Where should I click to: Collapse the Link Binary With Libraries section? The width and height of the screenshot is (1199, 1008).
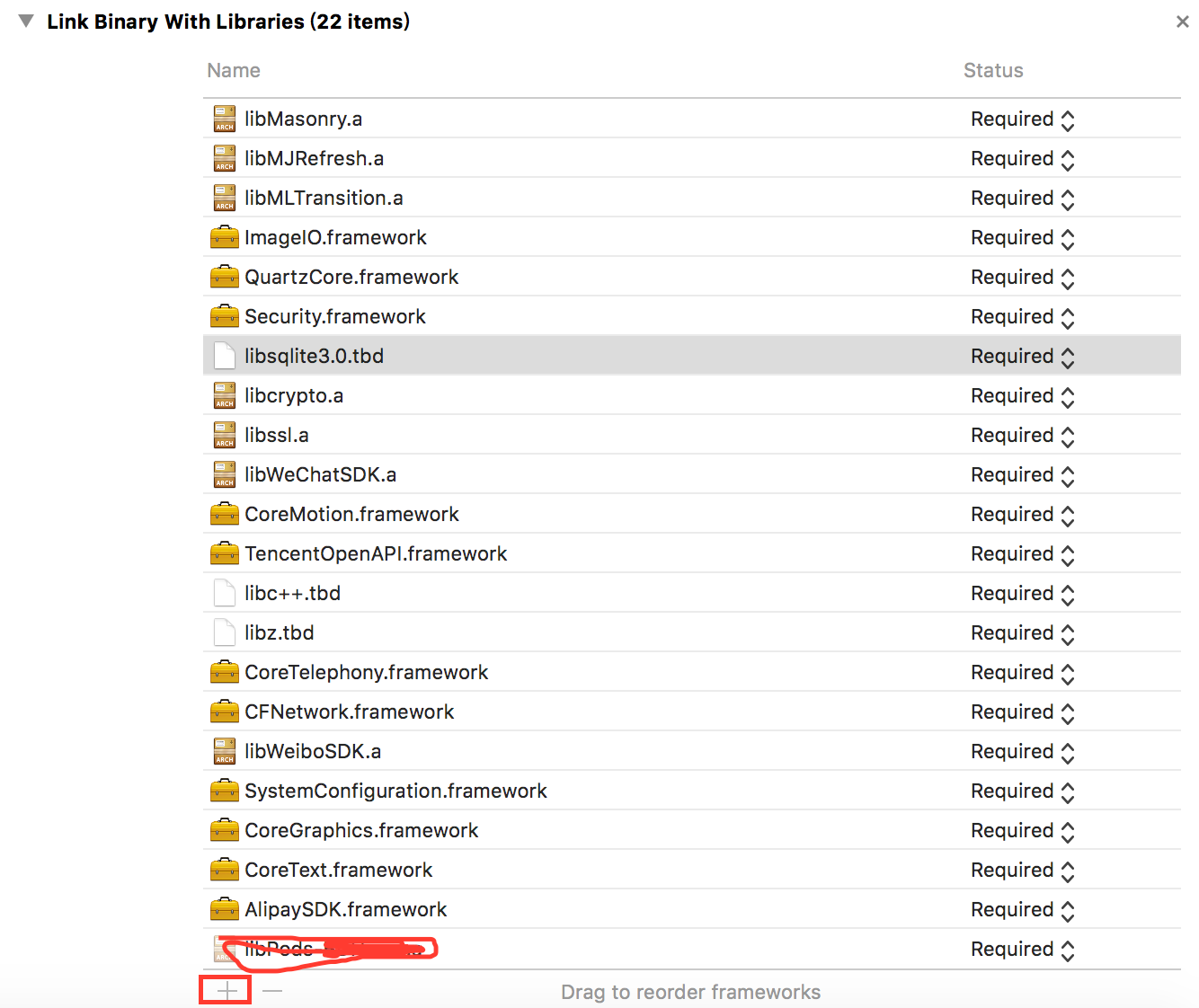[x=26, y=21]
